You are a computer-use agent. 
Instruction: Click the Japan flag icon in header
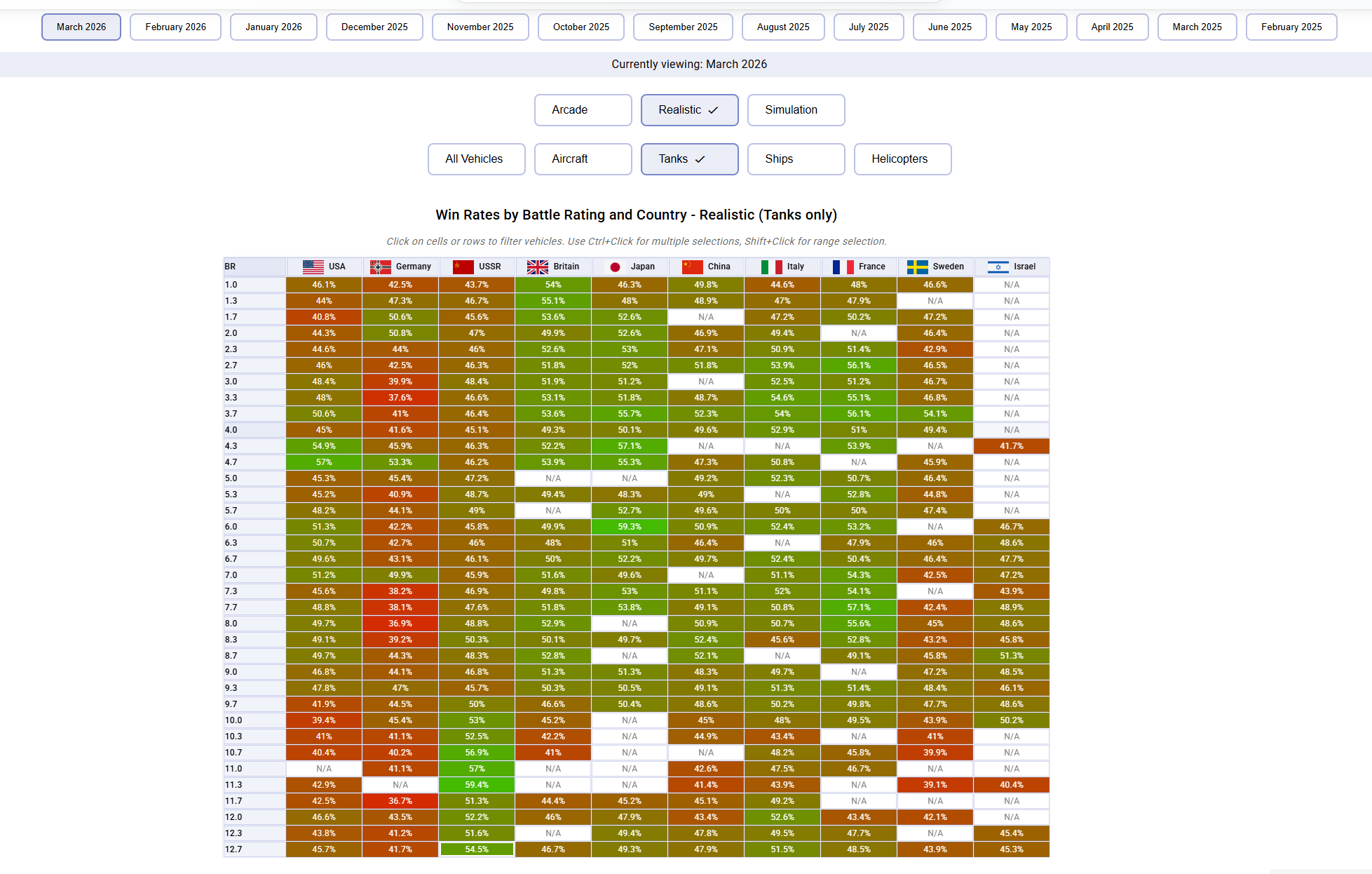pos(615,267)
